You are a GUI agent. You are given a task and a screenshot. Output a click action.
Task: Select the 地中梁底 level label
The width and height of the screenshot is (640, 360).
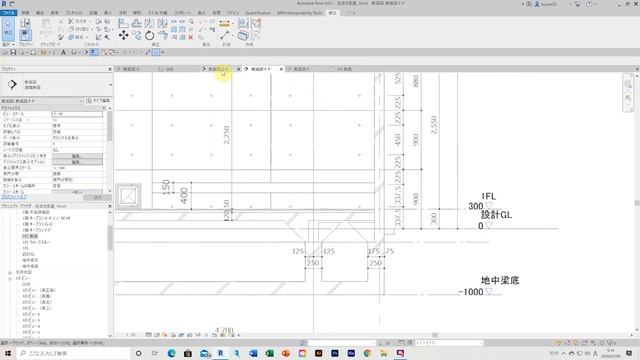tap(500, 280)
